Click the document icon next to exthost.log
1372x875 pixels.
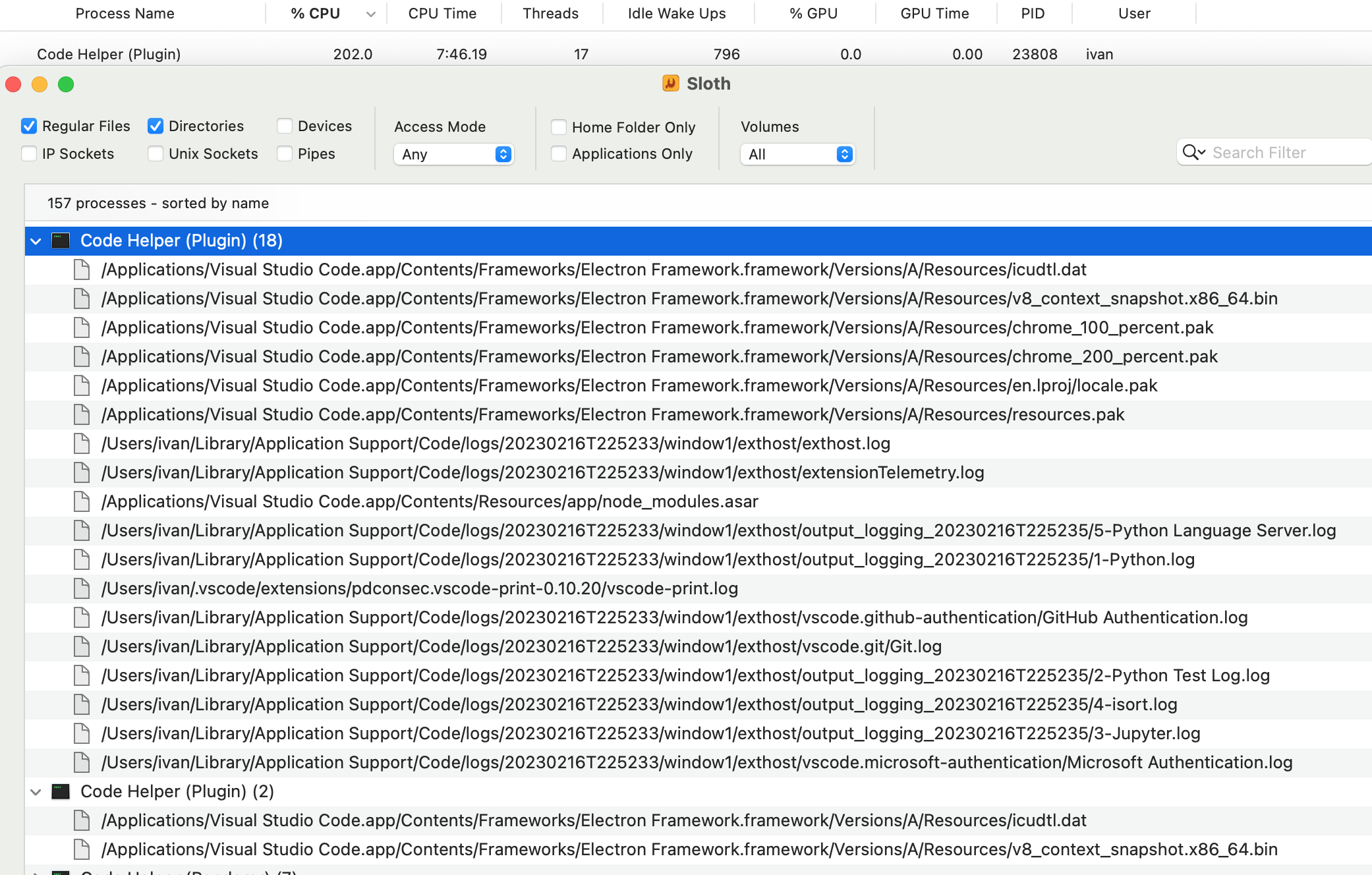pyautogui.click(x=82, y=443)
